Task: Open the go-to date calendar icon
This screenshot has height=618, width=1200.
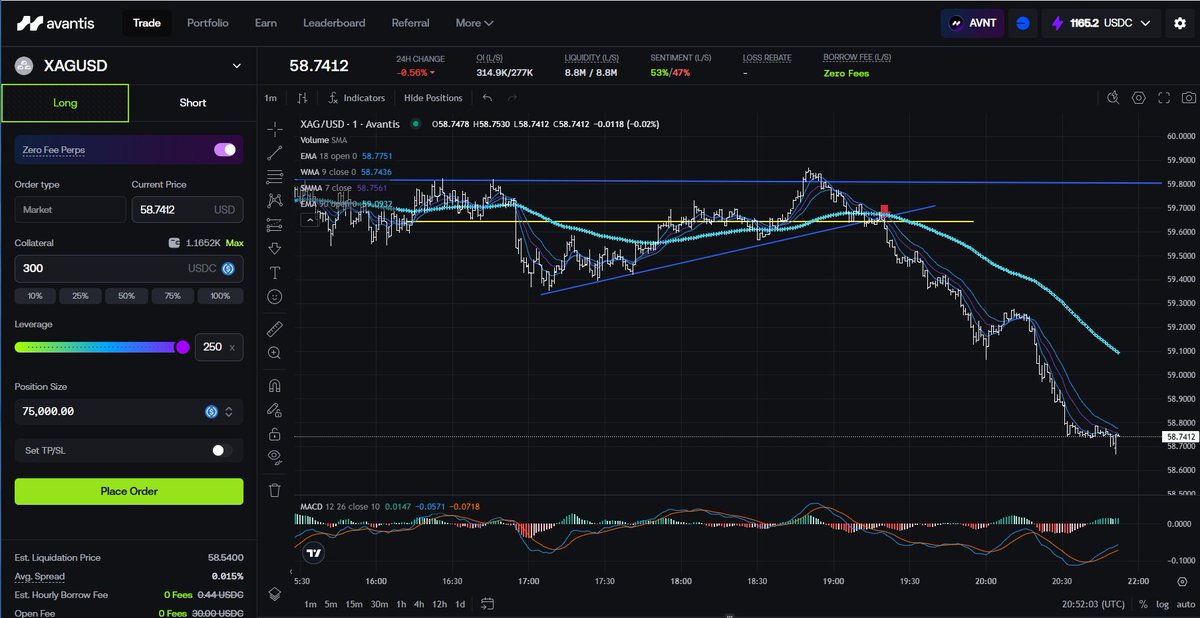Action: tap(487, 604)
